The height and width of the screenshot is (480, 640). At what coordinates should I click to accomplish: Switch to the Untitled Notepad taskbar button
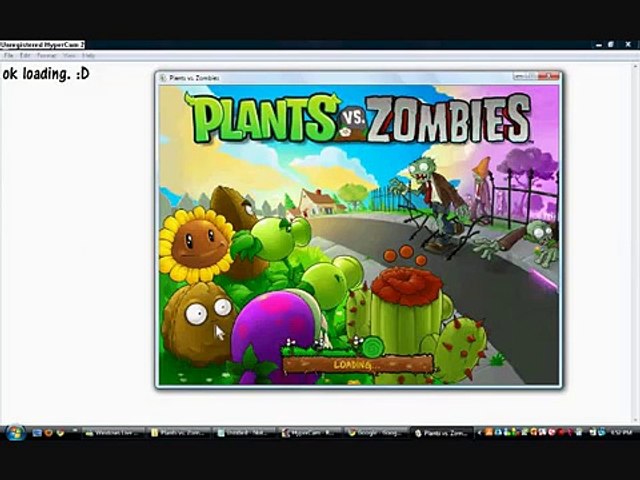click(246, 433)
